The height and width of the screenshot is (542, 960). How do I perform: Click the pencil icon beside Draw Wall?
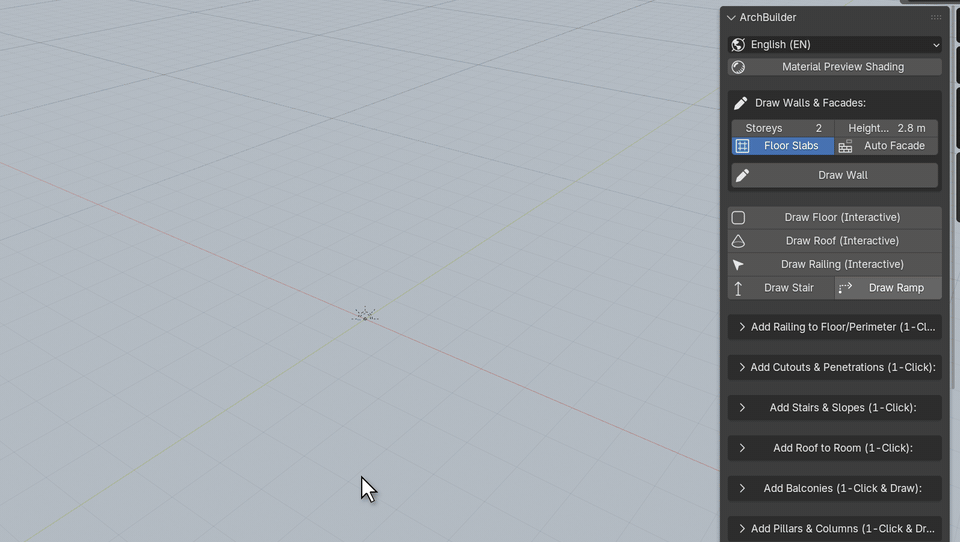click(x=742, y=175)
